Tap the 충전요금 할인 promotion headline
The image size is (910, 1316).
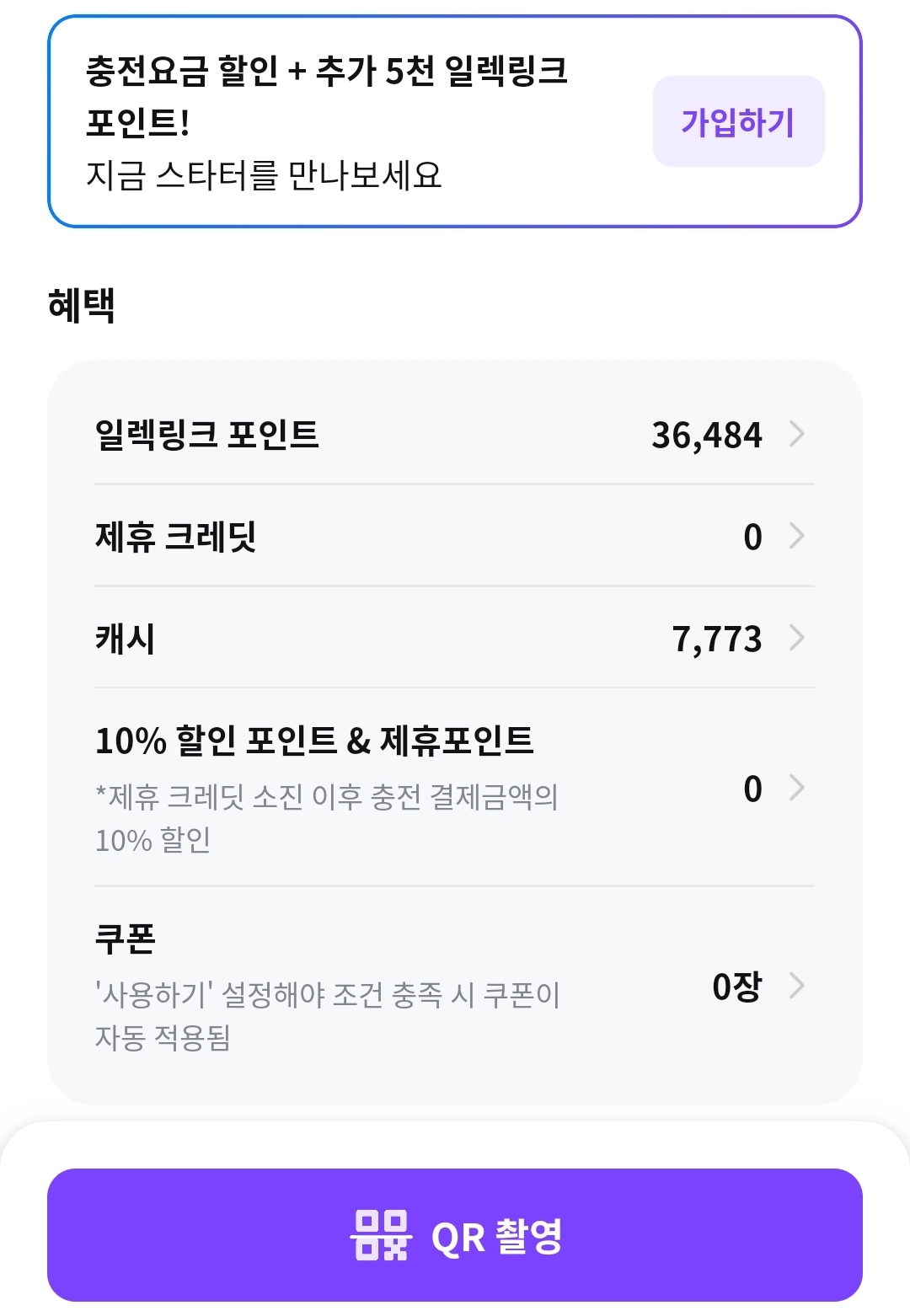327,96
